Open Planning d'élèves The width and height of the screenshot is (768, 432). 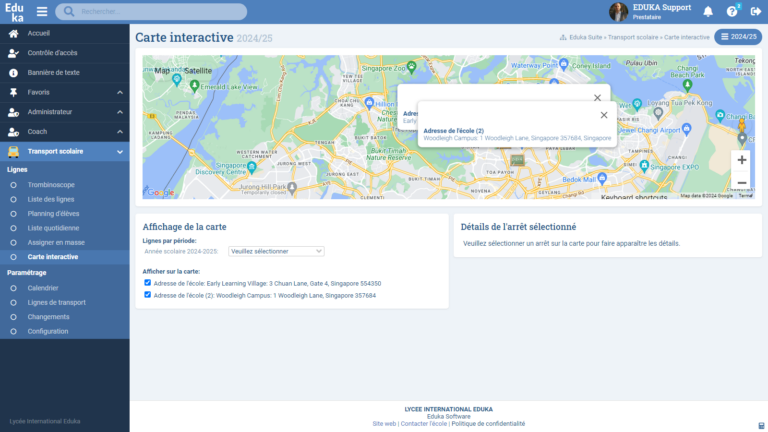(53, 214)
